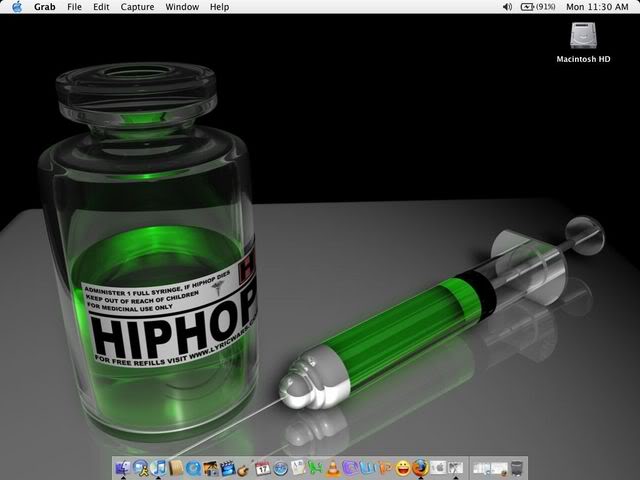
Task: Restore the second minimized window in Dock
Action: 499,469
